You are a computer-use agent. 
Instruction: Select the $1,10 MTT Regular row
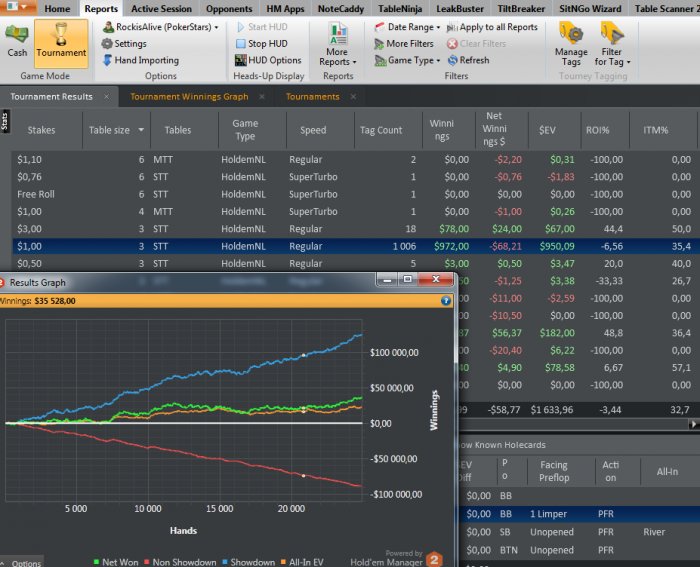(356, 160)
